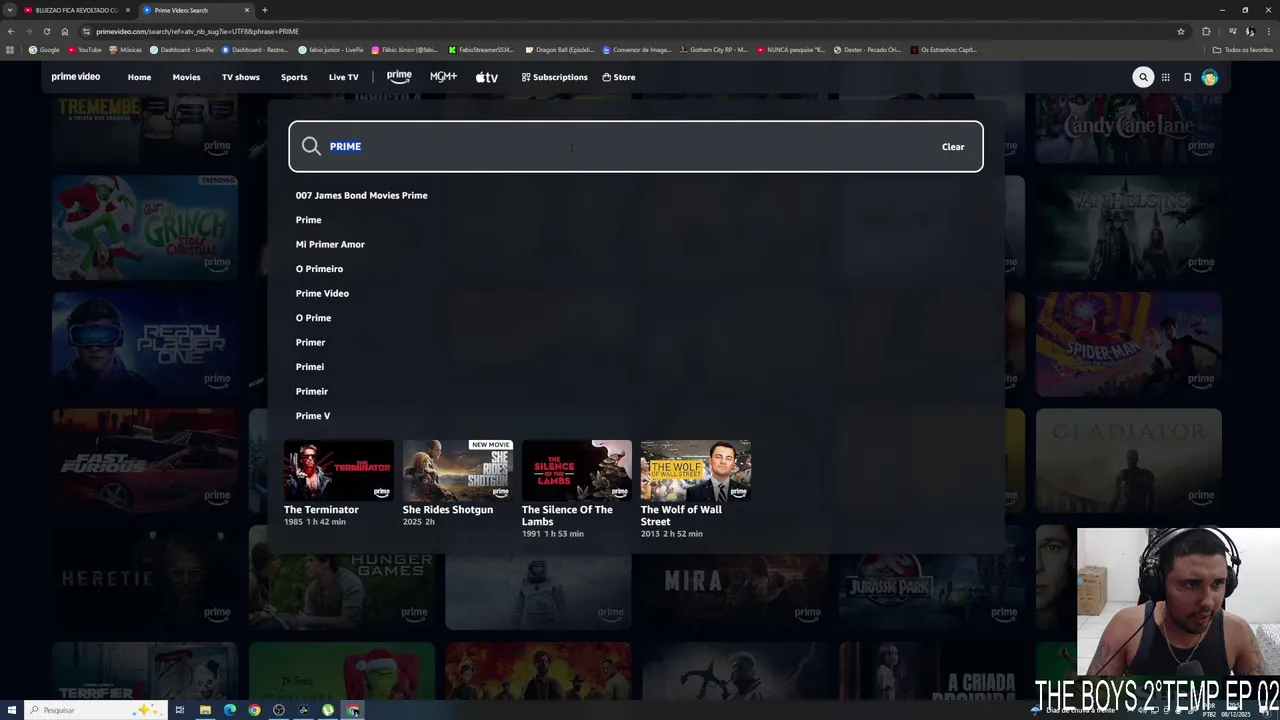This screenshot has width=1280, height=720.
Task: Select suggestion O Prime
Action: [x=313, y=318]
